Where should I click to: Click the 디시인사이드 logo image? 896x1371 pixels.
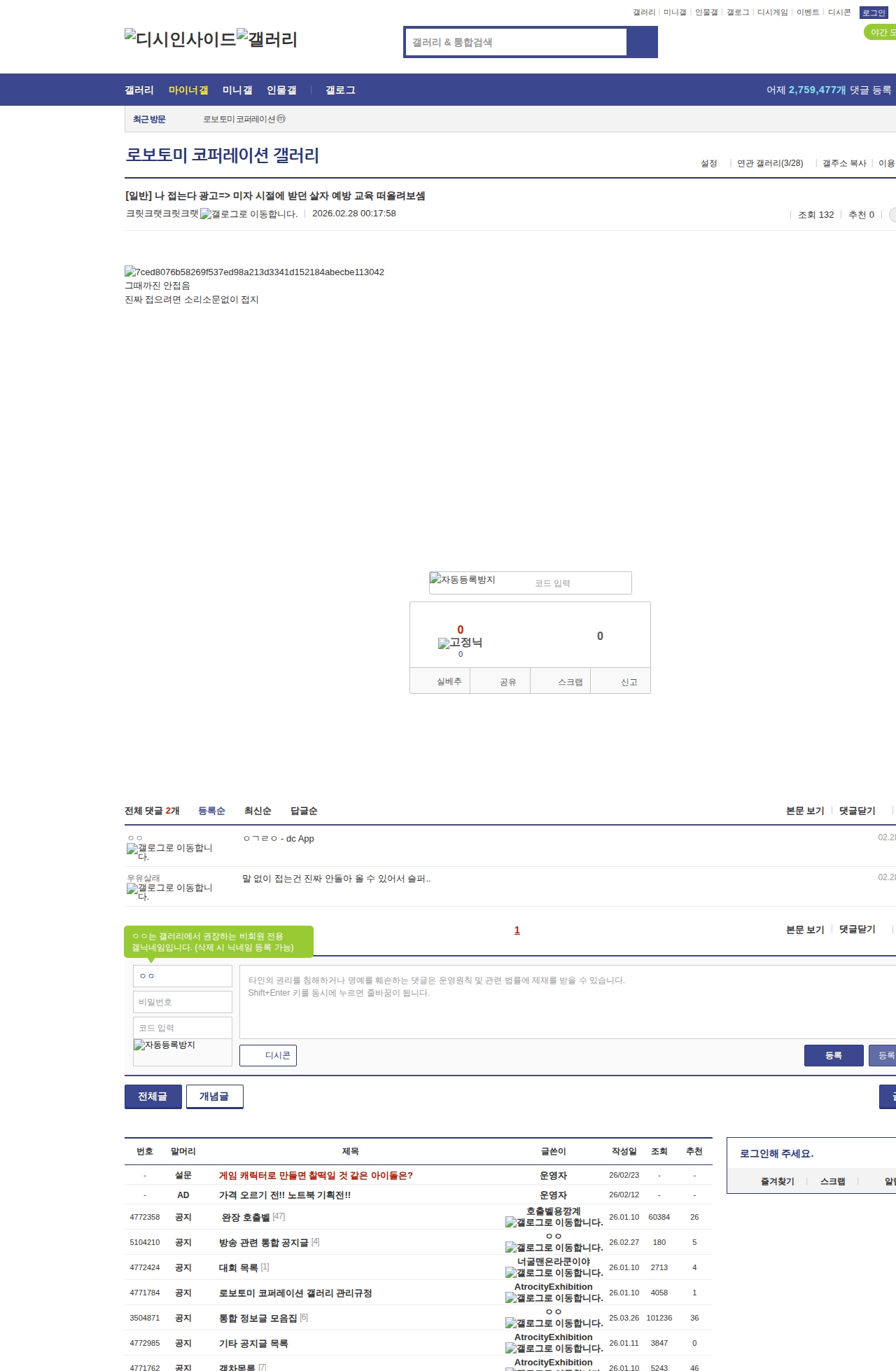pyautogui.click(x=181, y=39)
